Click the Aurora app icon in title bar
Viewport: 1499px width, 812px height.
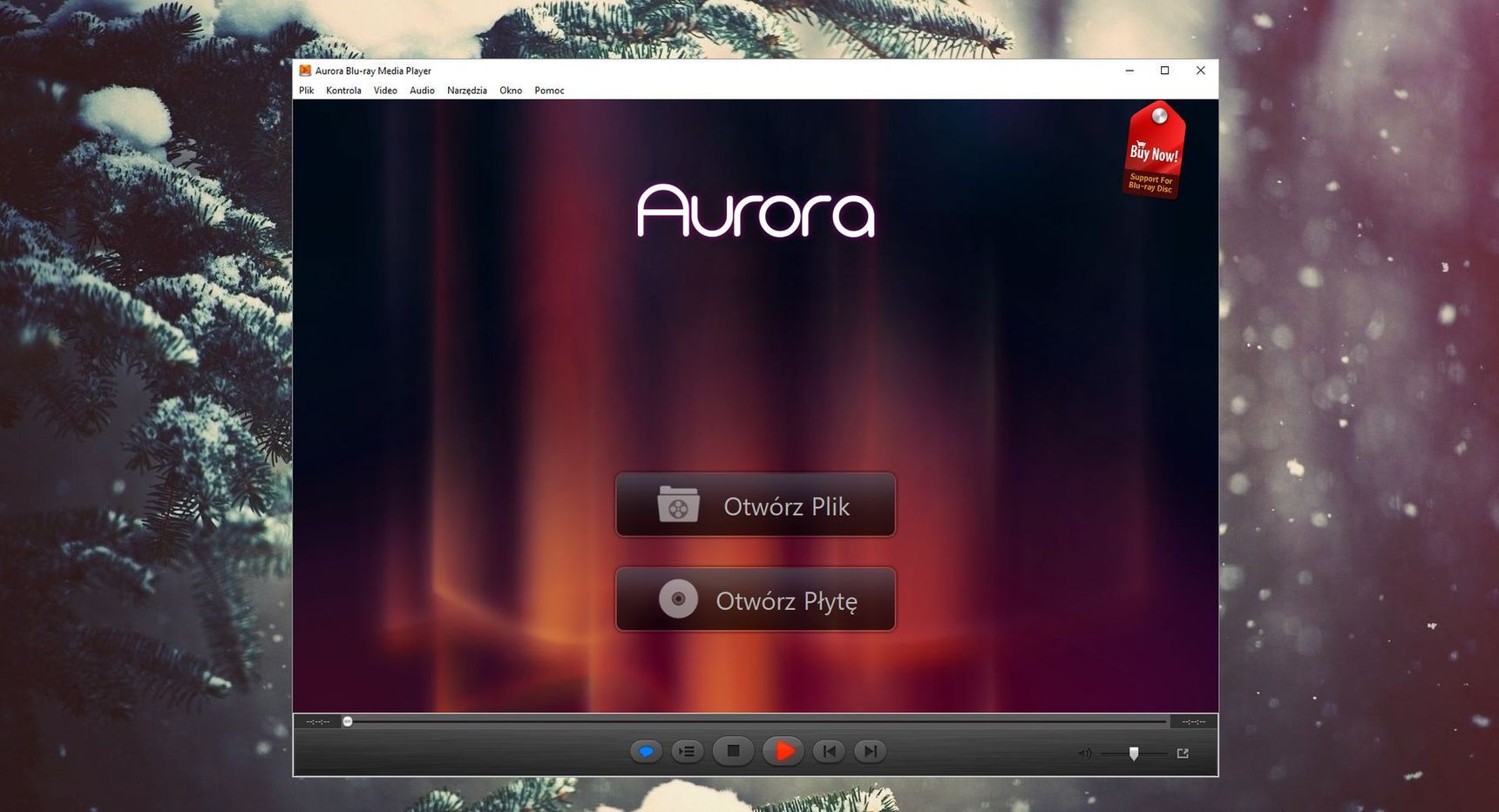pos(305,71)
